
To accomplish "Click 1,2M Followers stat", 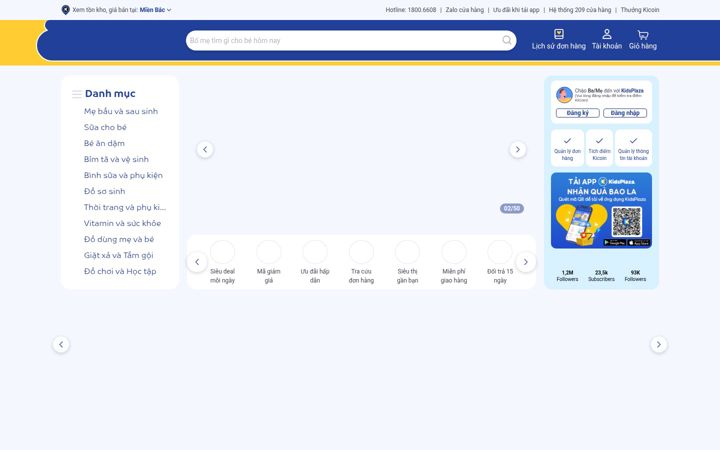I will (568, 276).
